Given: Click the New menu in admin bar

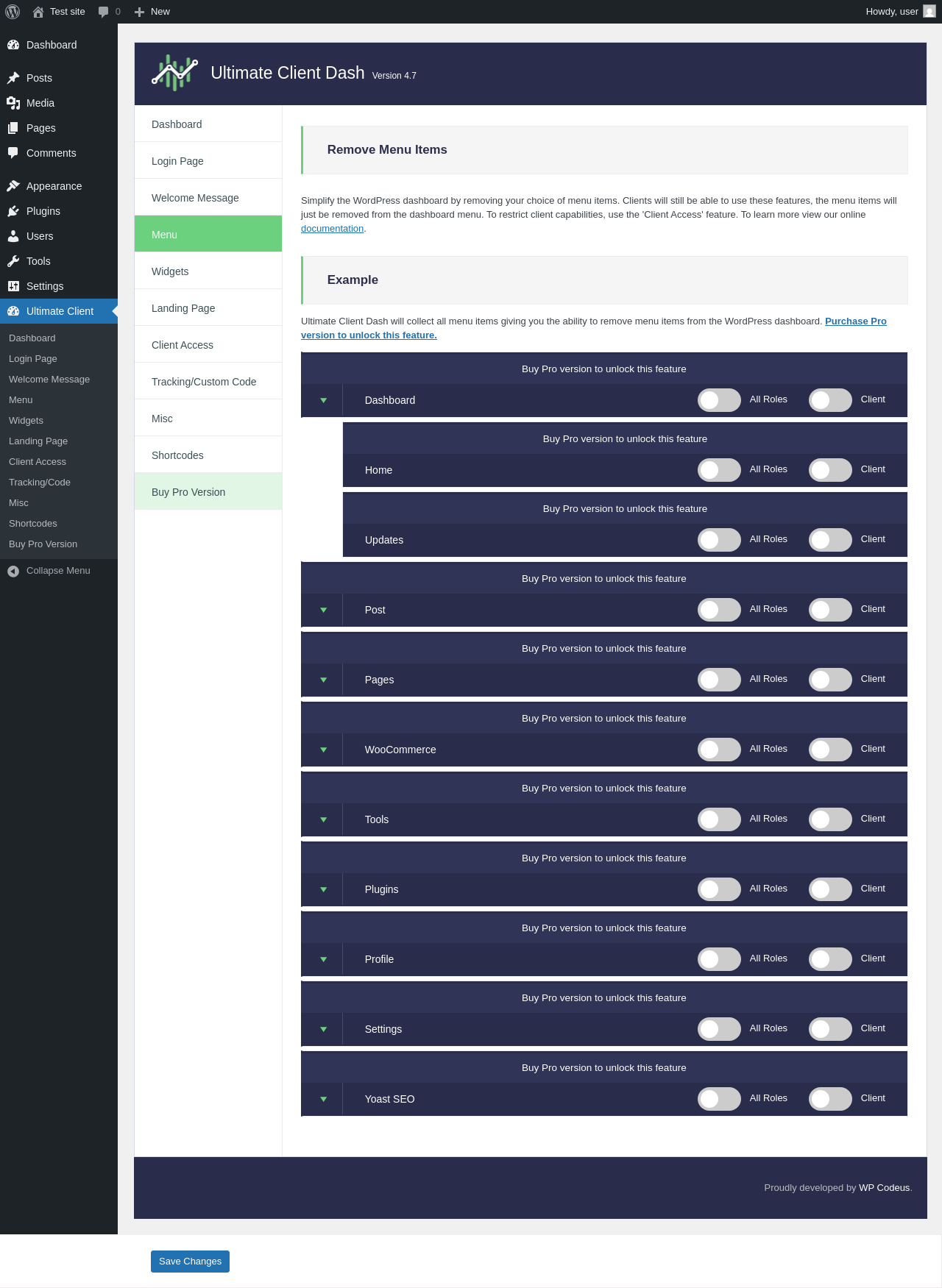Looking at the screenshot, I should [x=152, y=12].
